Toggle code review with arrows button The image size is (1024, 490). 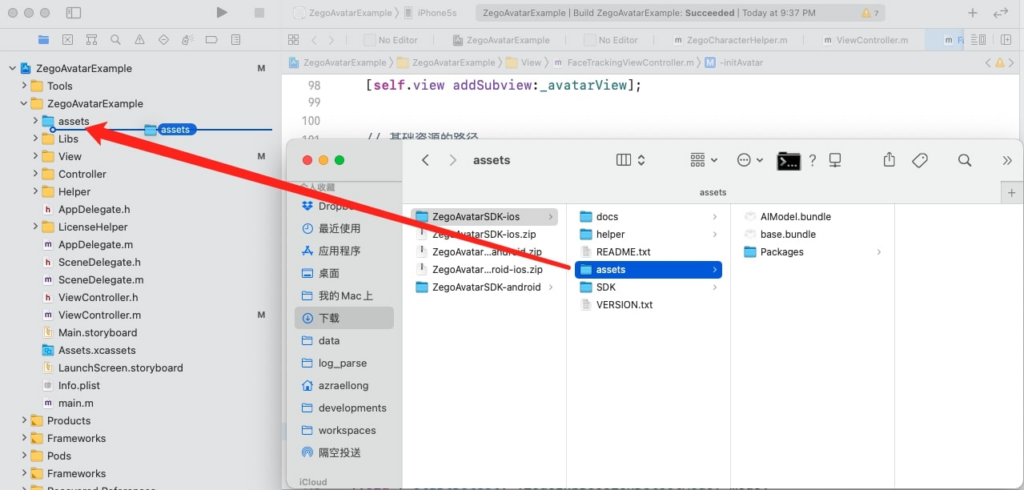(1000, 12)
